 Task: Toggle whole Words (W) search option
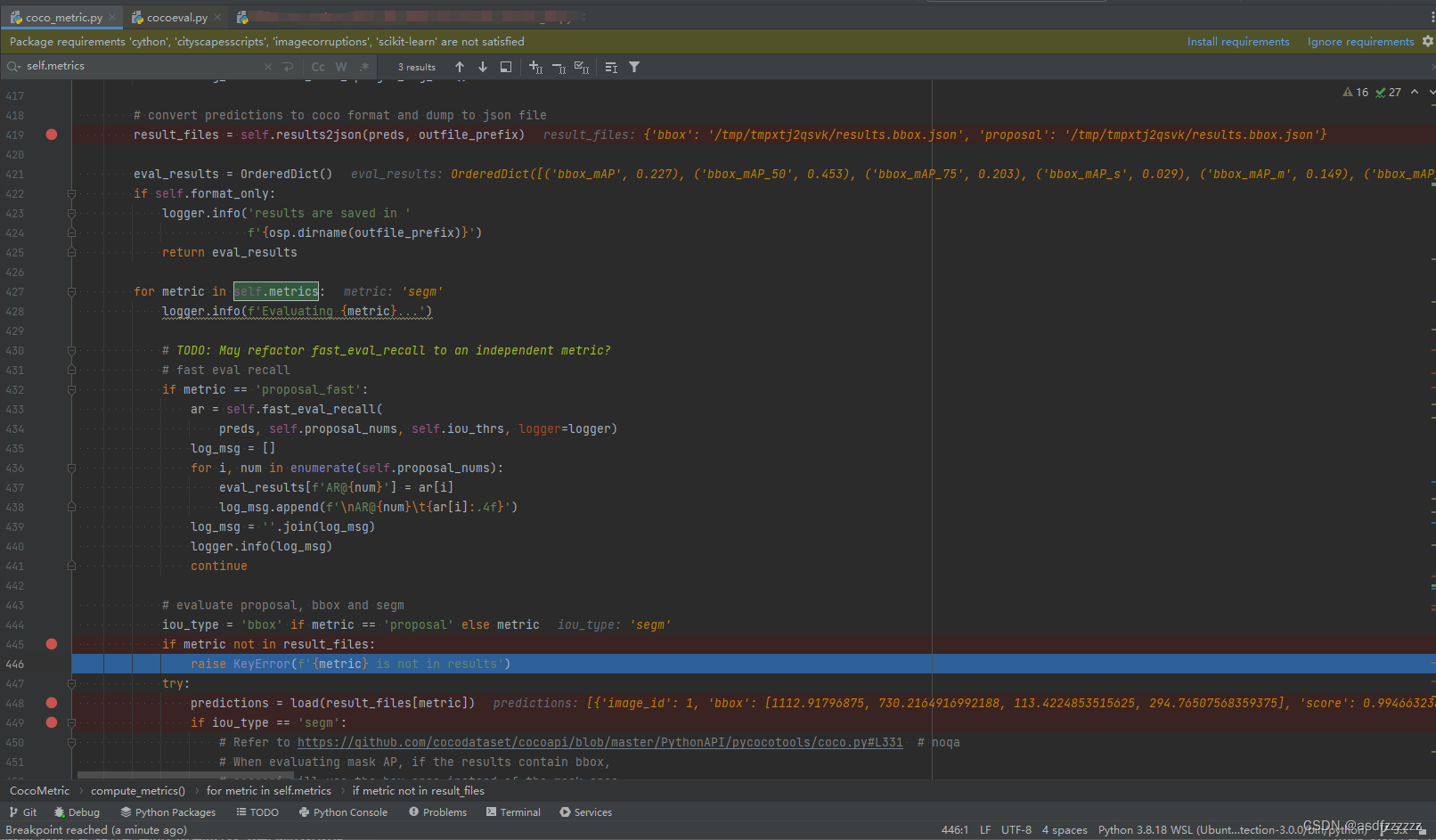341,67
